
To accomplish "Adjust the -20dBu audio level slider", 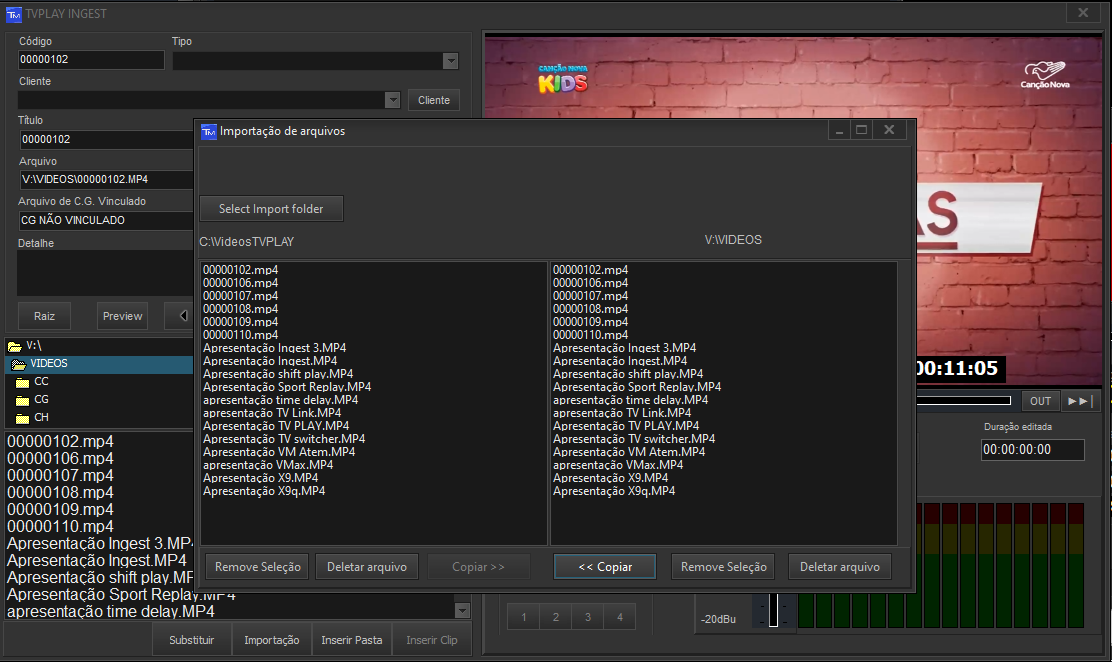I will tap(773, 612).
